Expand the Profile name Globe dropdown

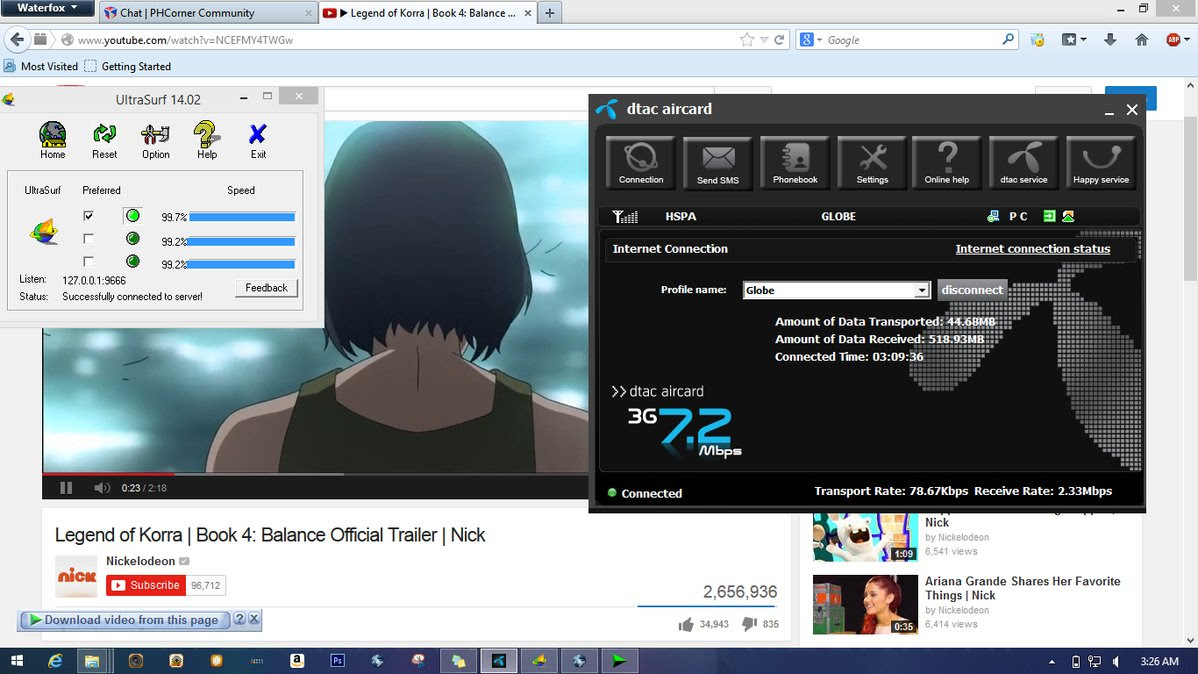(921, 290)
